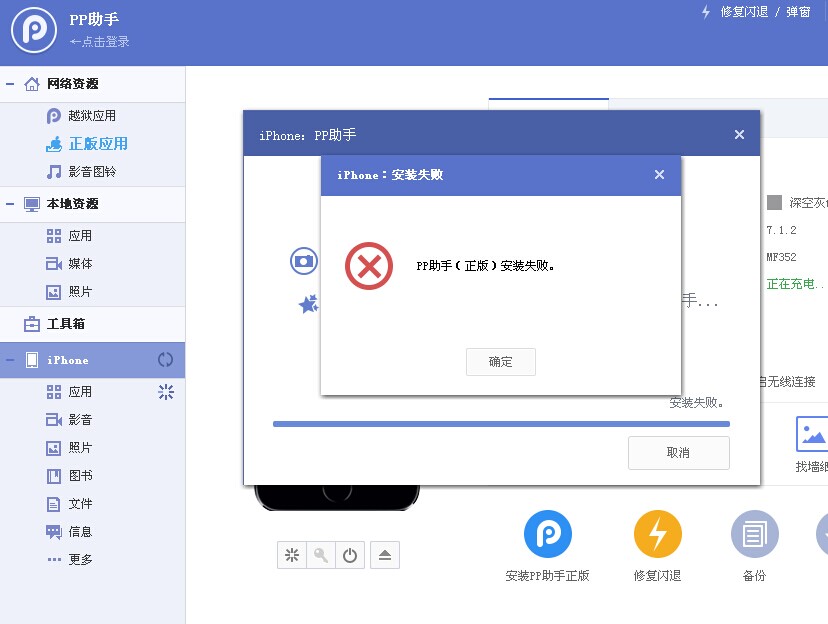This screenshot has width=828, height=624.
Task: Click the monitor icon beside 本地资源
Action: tap(32, 204)
